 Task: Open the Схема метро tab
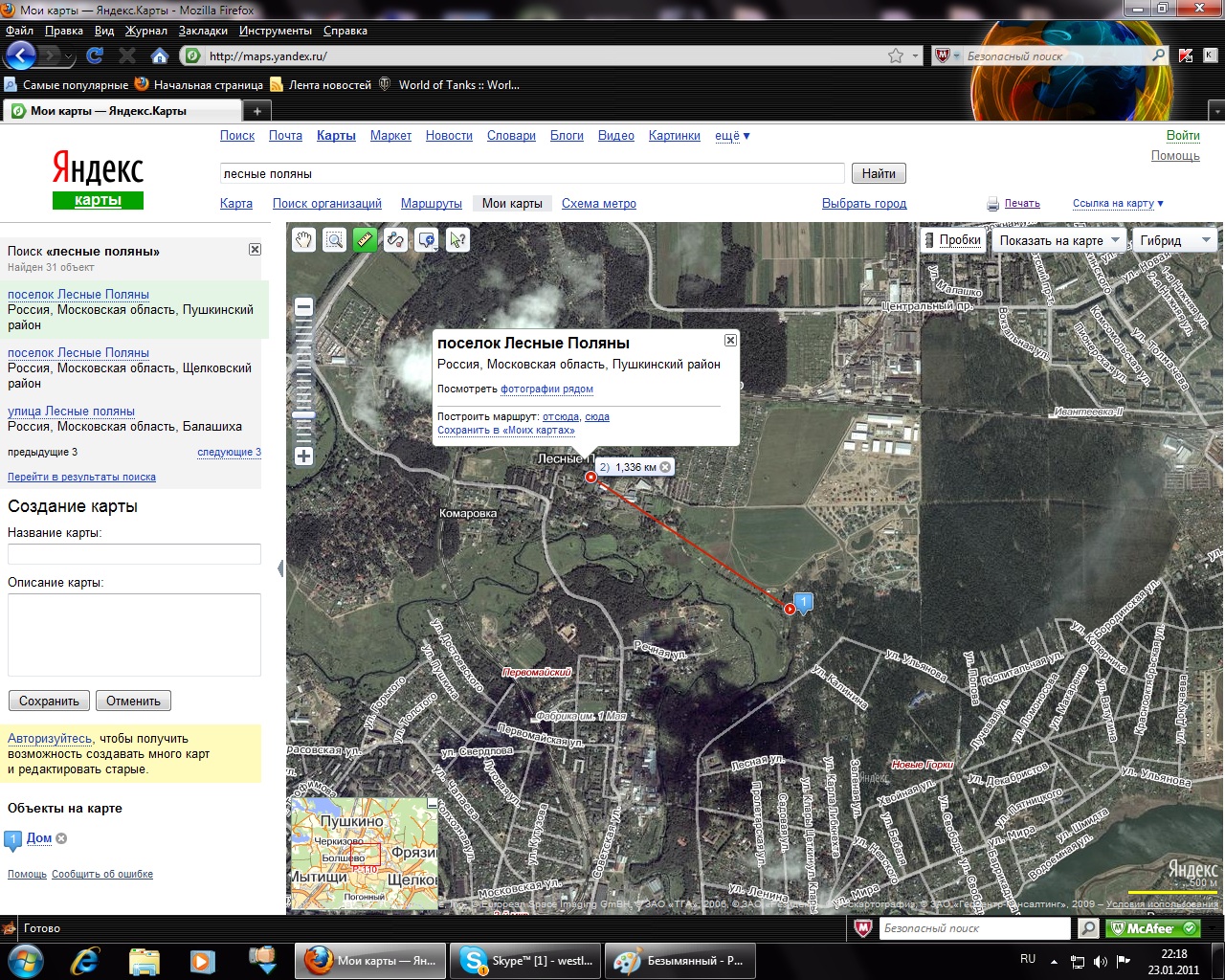599,203
